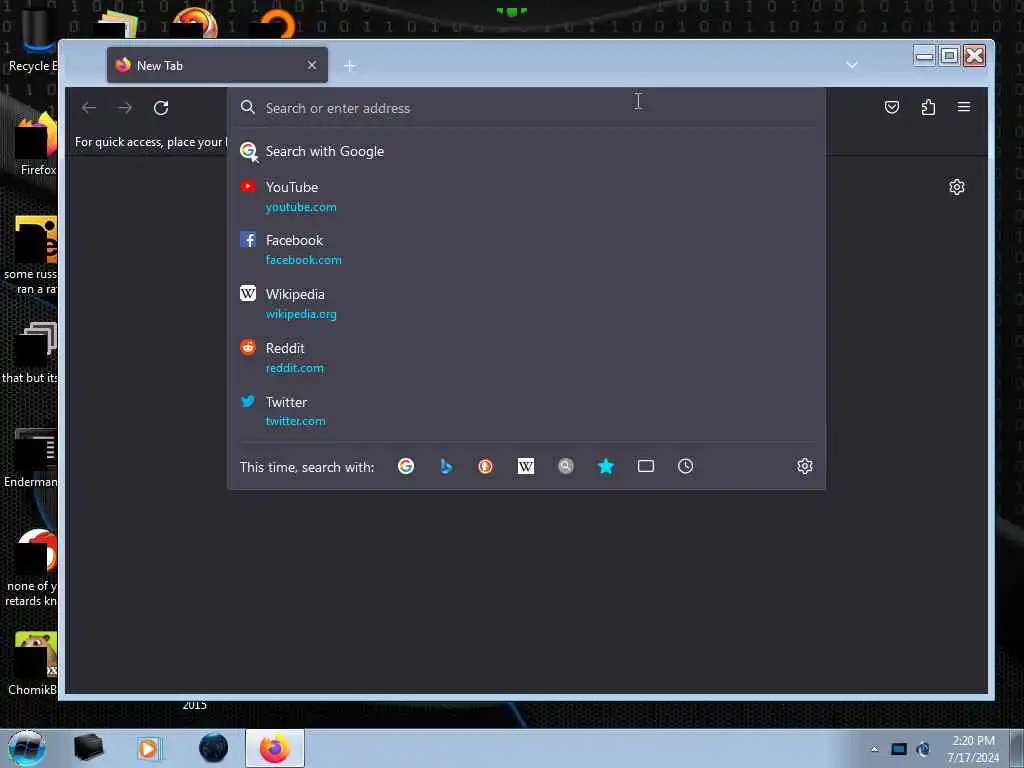Click the system tray power icon
Viewport: 1024px width, 768px height.
point(923,749)
